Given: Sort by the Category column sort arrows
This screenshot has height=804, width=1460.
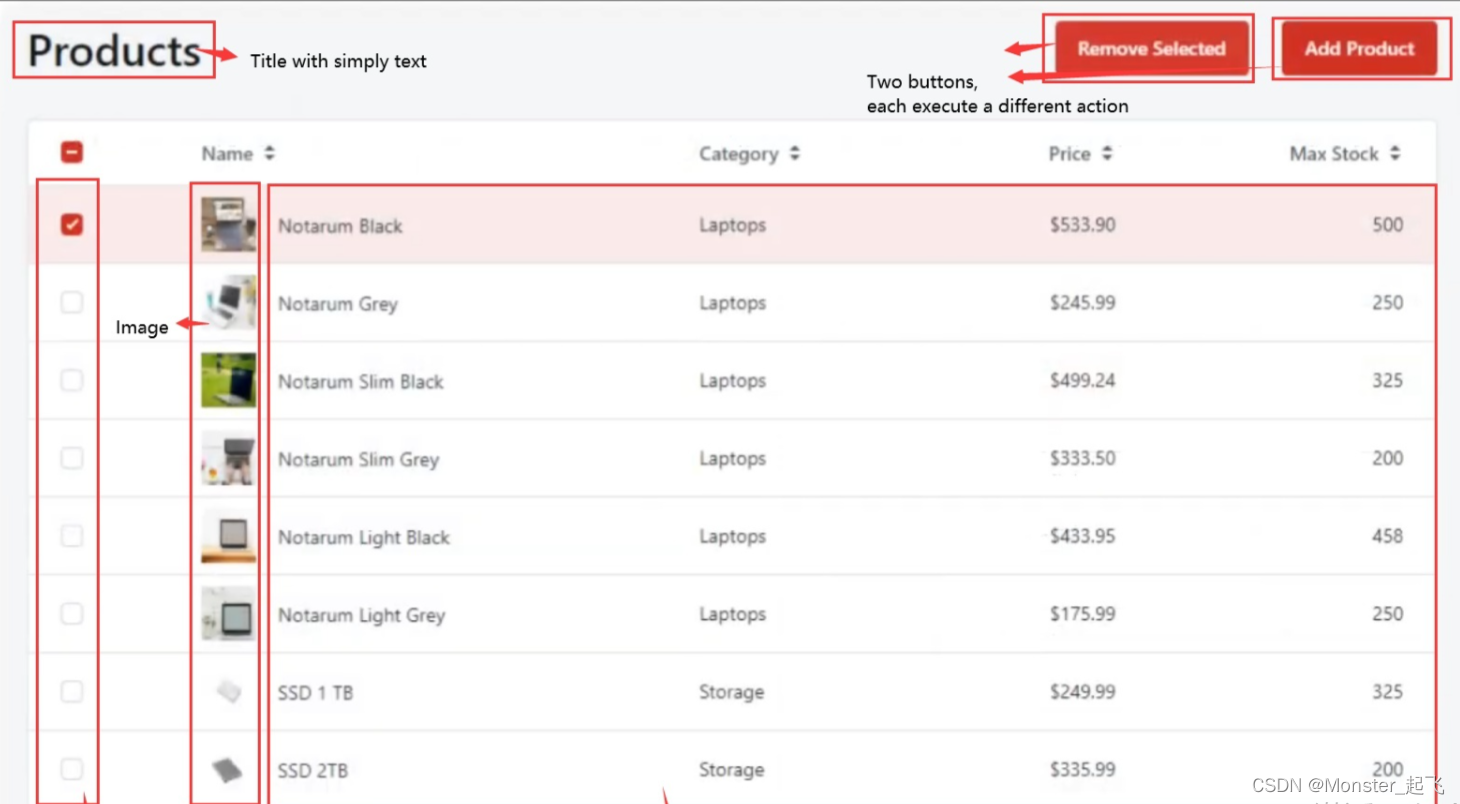Looking at the screenshot, I should (794, 153).
